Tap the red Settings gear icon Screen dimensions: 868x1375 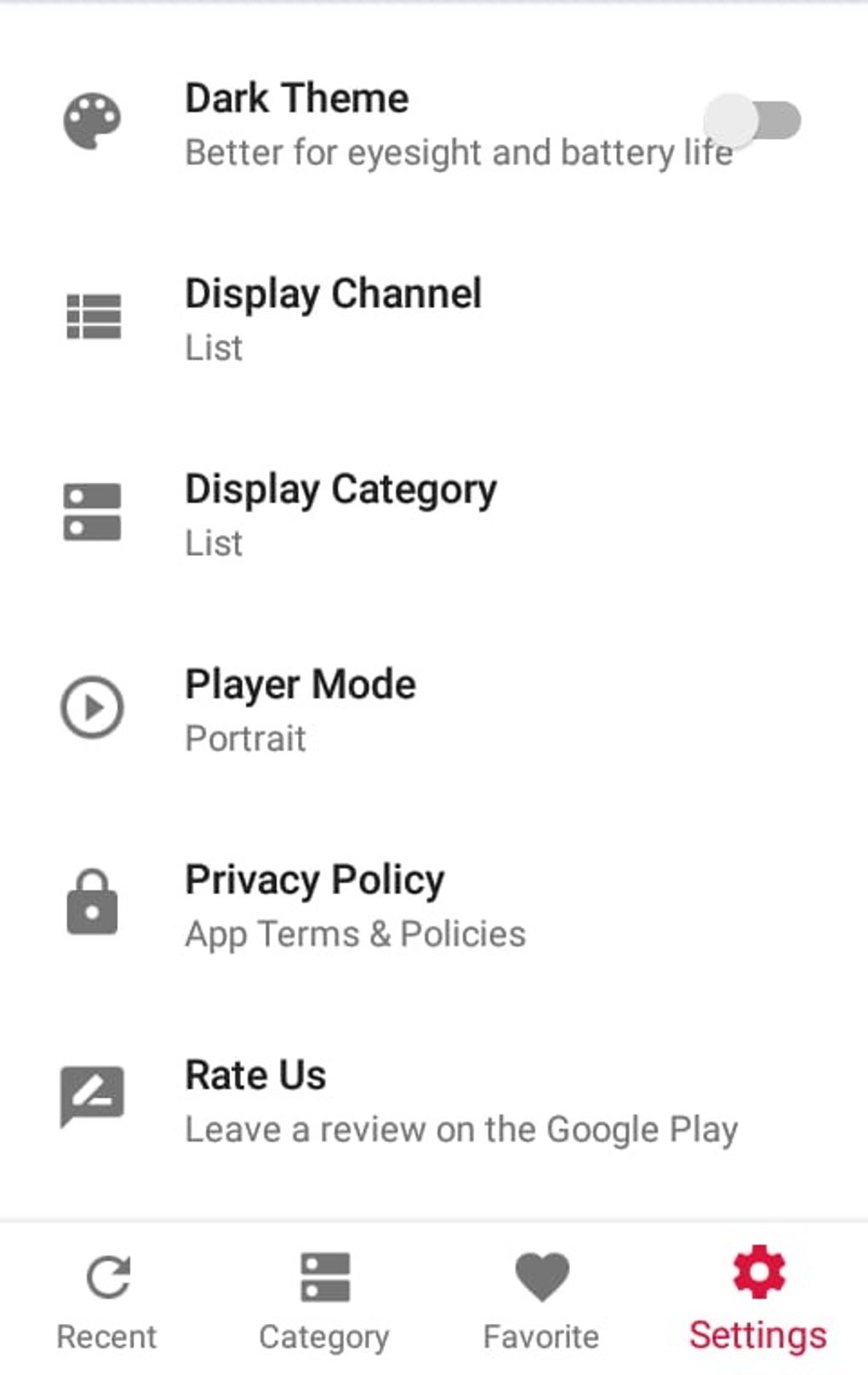(758, 1273)
